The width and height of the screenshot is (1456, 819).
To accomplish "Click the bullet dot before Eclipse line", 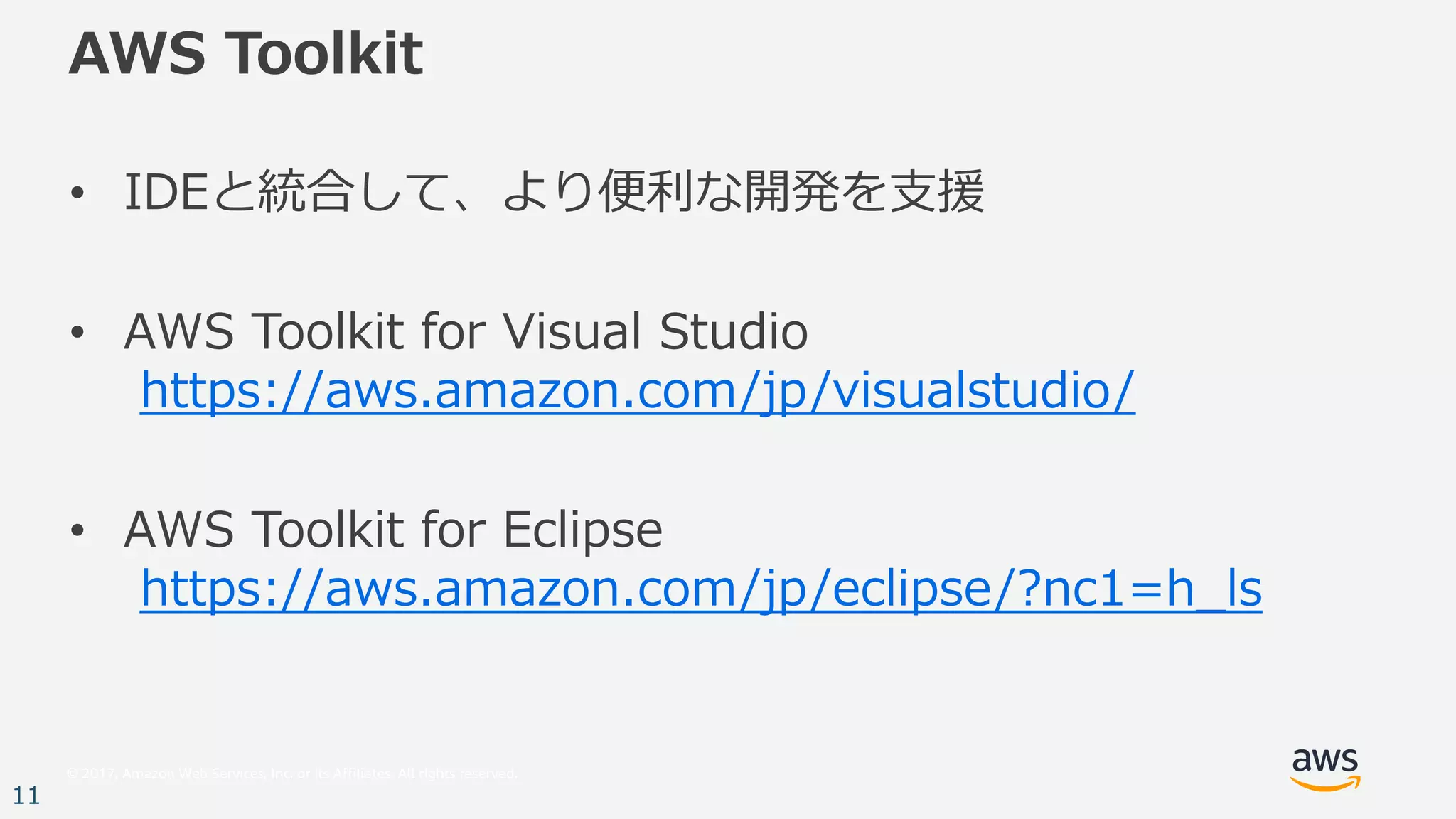I will point(77,530).
